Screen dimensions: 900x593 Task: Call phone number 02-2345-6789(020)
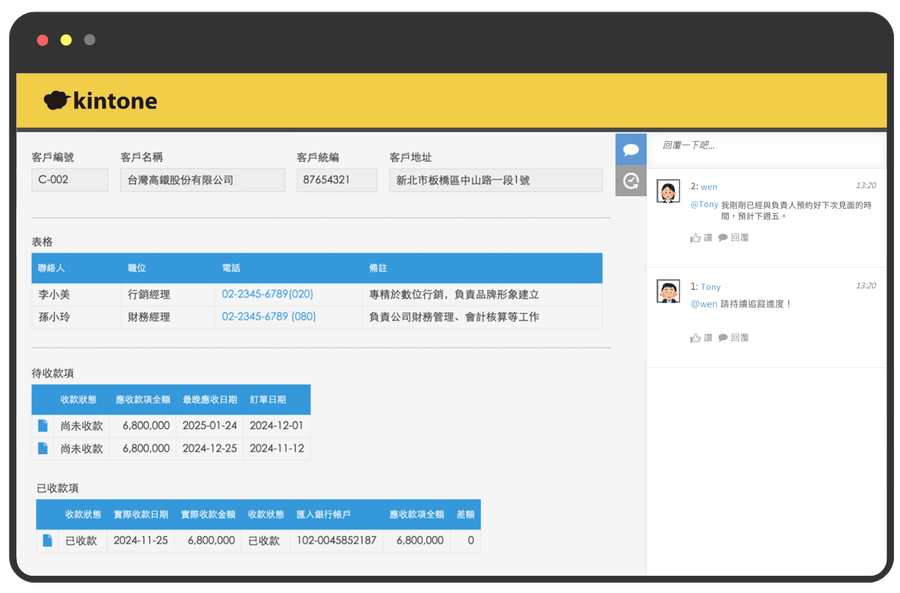point(267,294)
